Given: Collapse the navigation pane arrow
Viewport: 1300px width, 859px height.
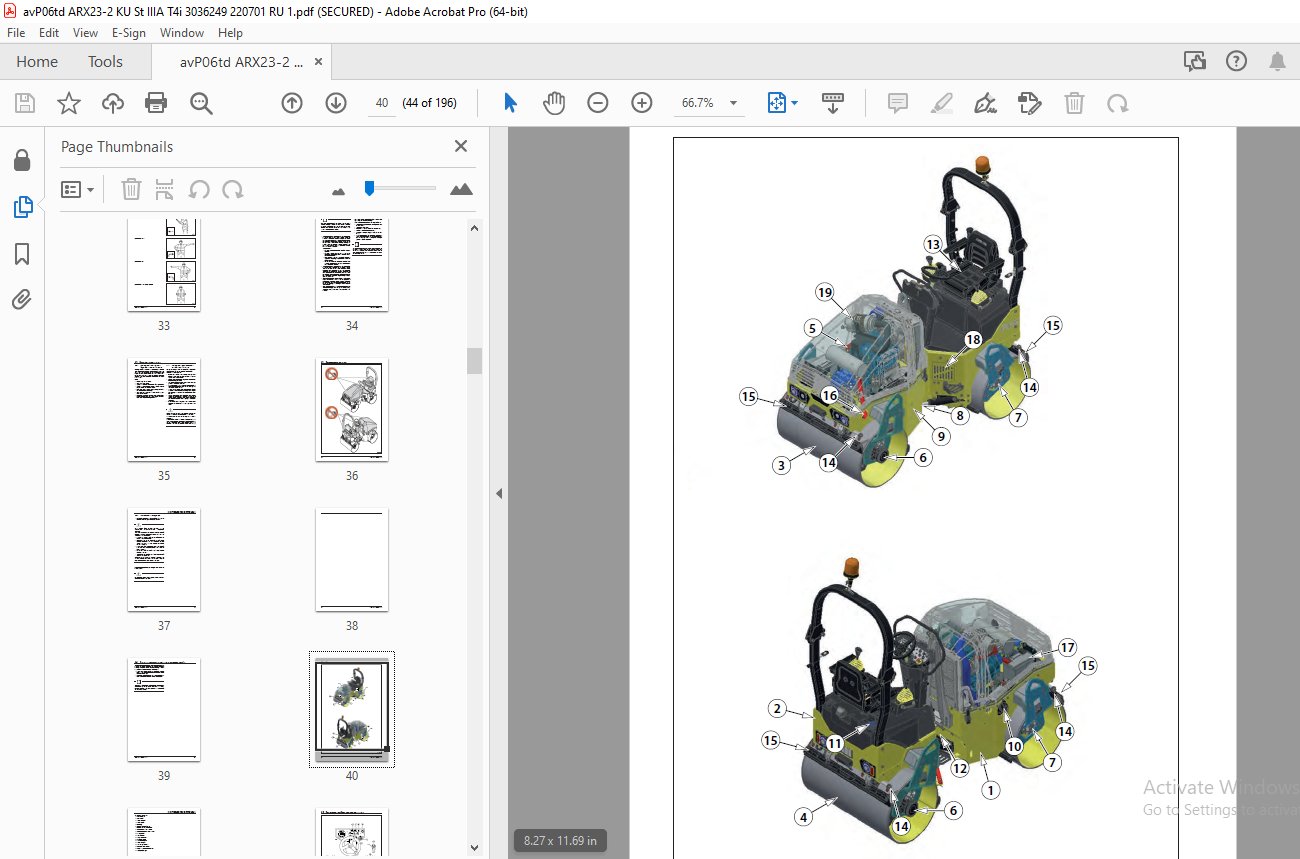Looking at the screenshot, I should click(499, 493).
